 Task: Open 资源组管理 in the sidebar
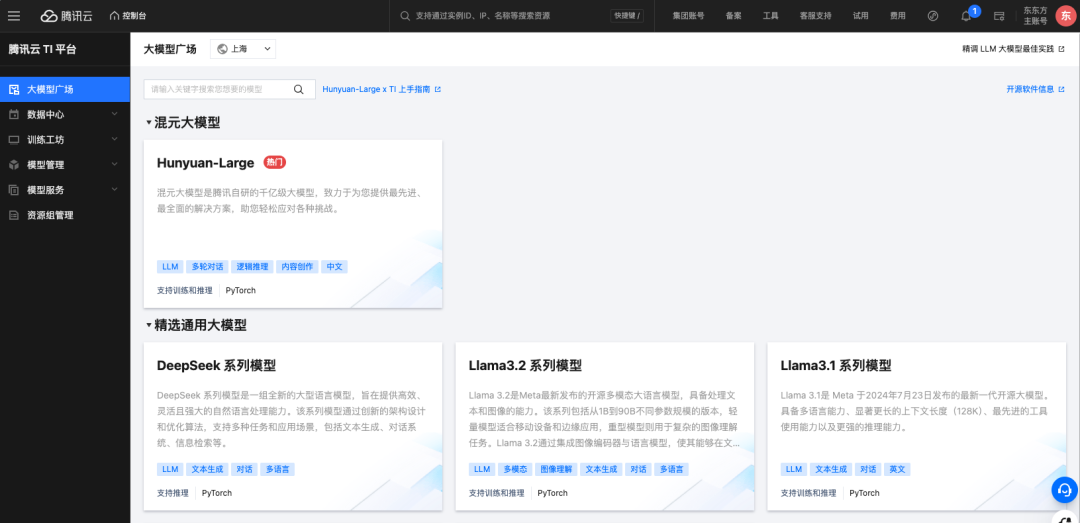coord(65,215)
